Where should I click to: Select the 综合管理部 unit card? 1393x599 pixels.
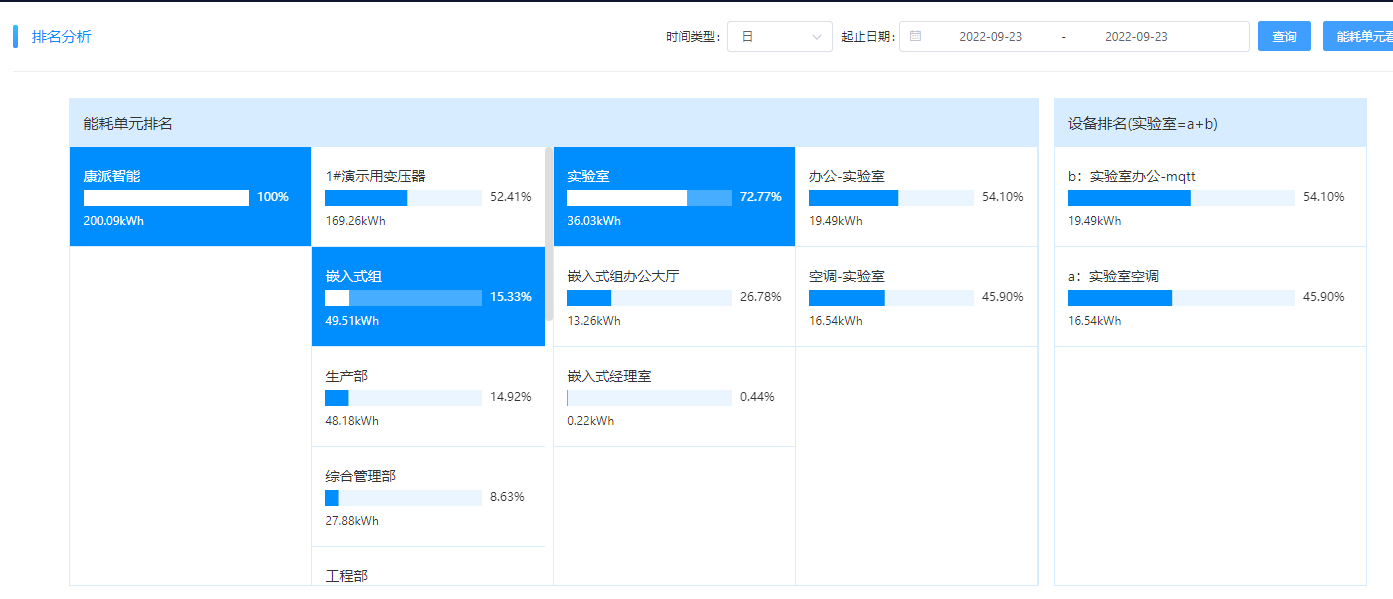point(428,497)
